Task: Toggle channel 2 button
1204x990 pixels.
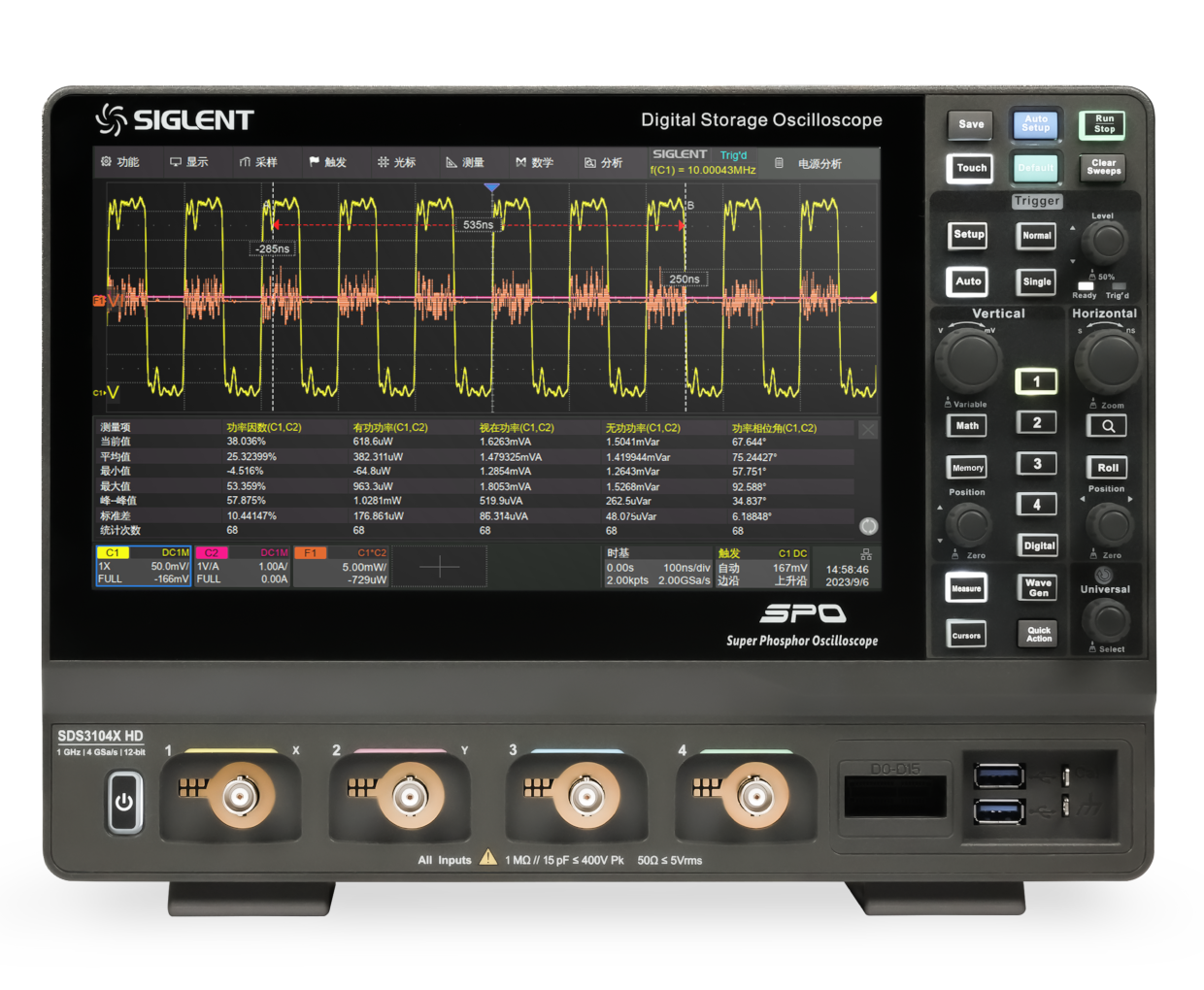Action: 1036,422
